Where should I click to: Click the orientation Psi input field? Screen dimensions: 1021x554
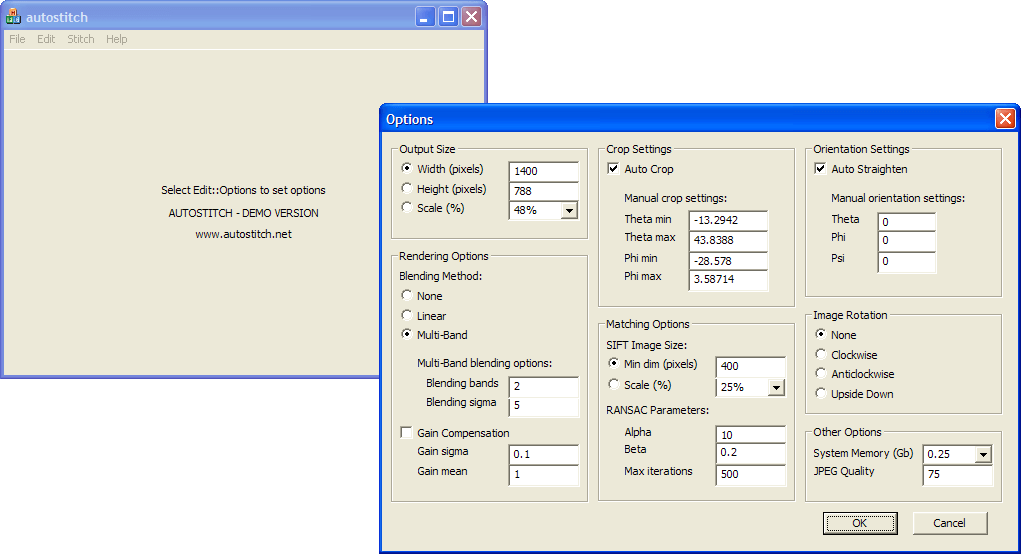coord(907,262)
